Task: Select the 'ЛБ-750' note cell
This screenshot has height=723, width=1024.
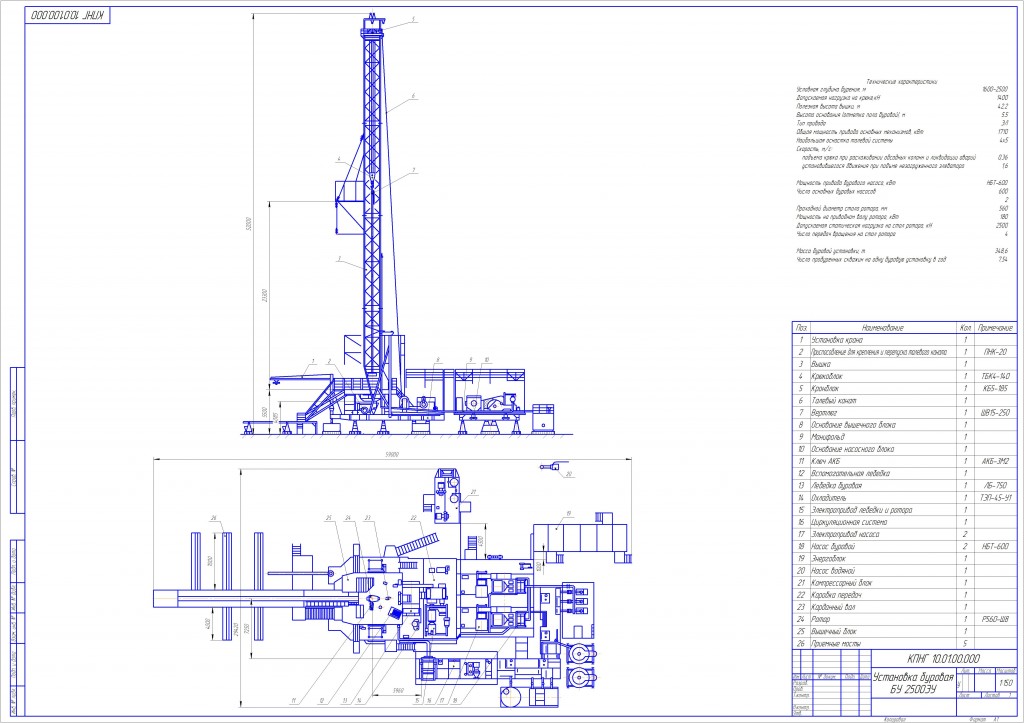Action: pyautogui.click(x=995, y=486)
